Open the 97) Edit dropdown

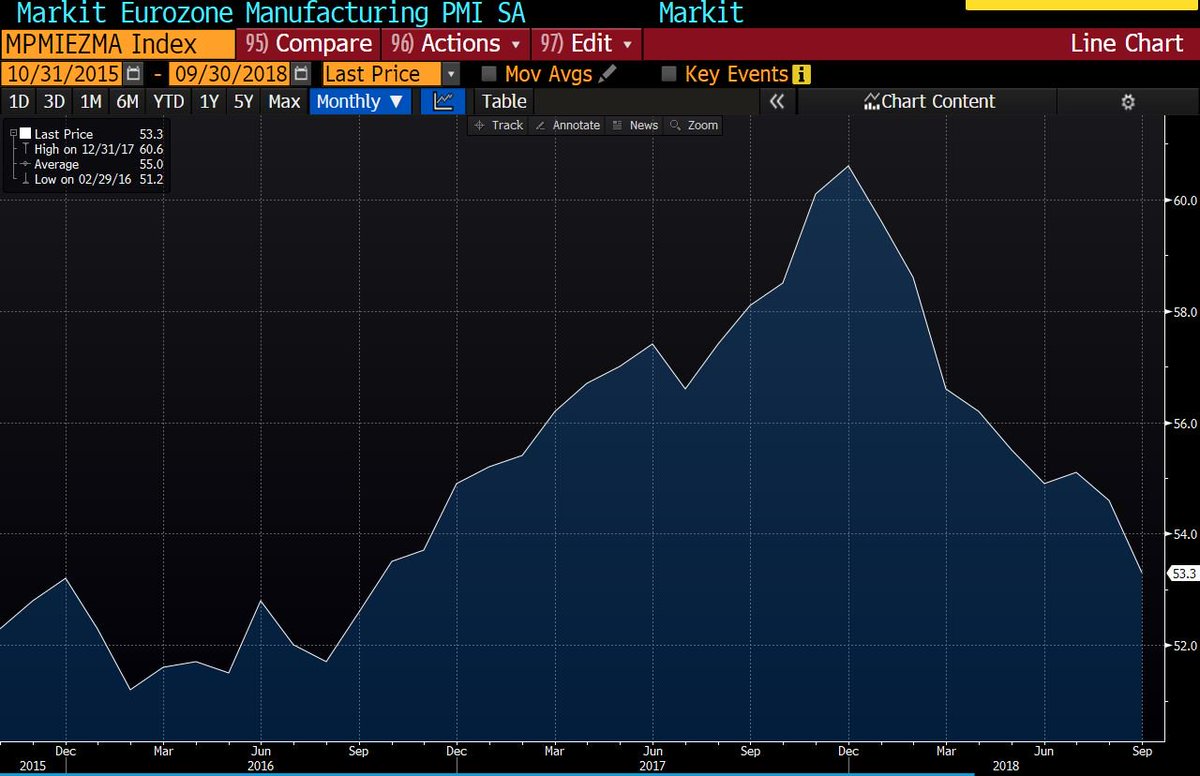click(586, 44)
